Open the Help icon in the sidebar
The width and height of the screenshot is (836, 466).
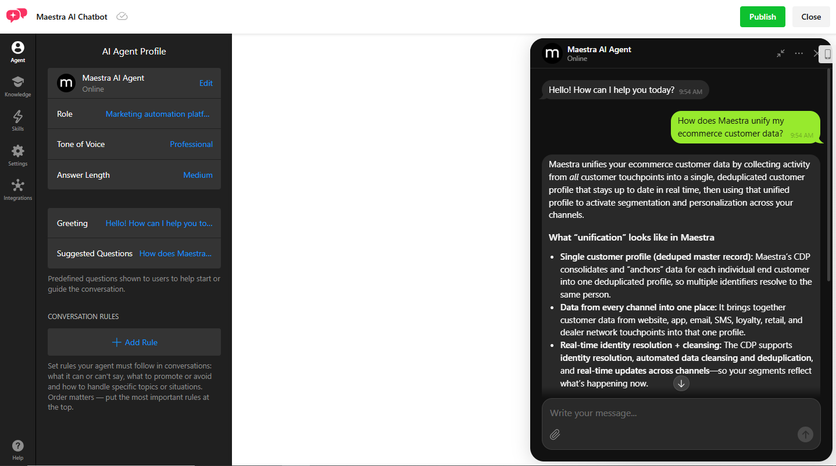pos(18,449)
